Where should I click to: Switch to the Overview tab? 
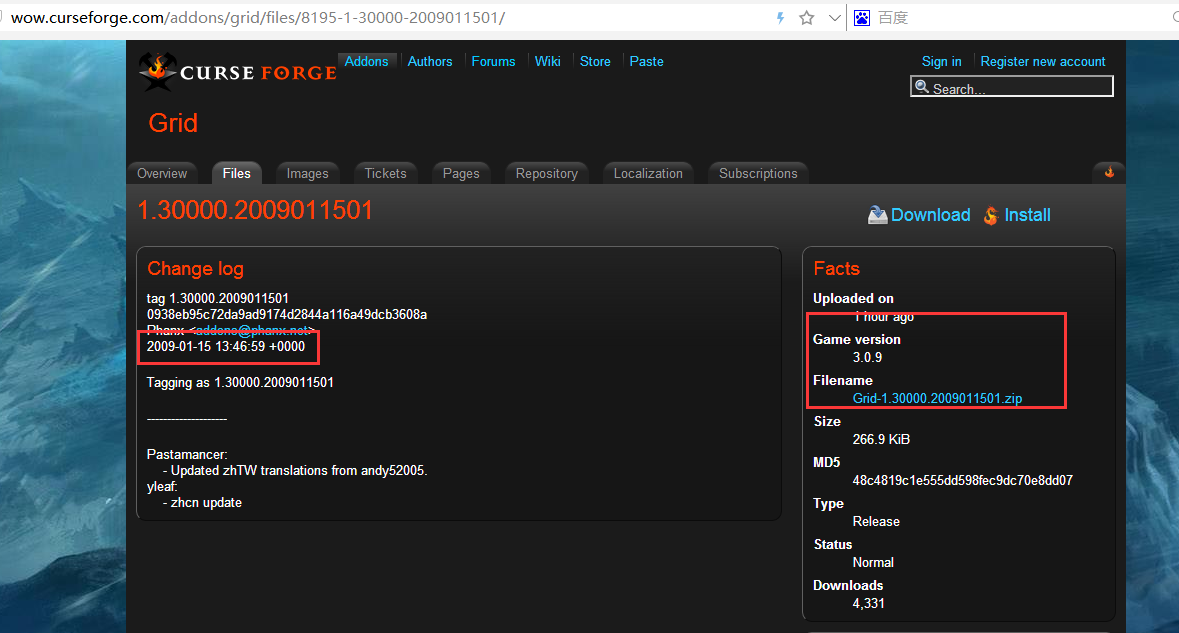(162, 173)
